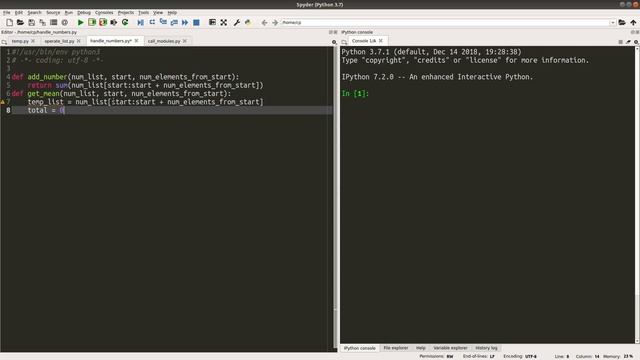The image size is (640, 360).
Task: Open the IPython console options gear
Action: pos(636,42)
